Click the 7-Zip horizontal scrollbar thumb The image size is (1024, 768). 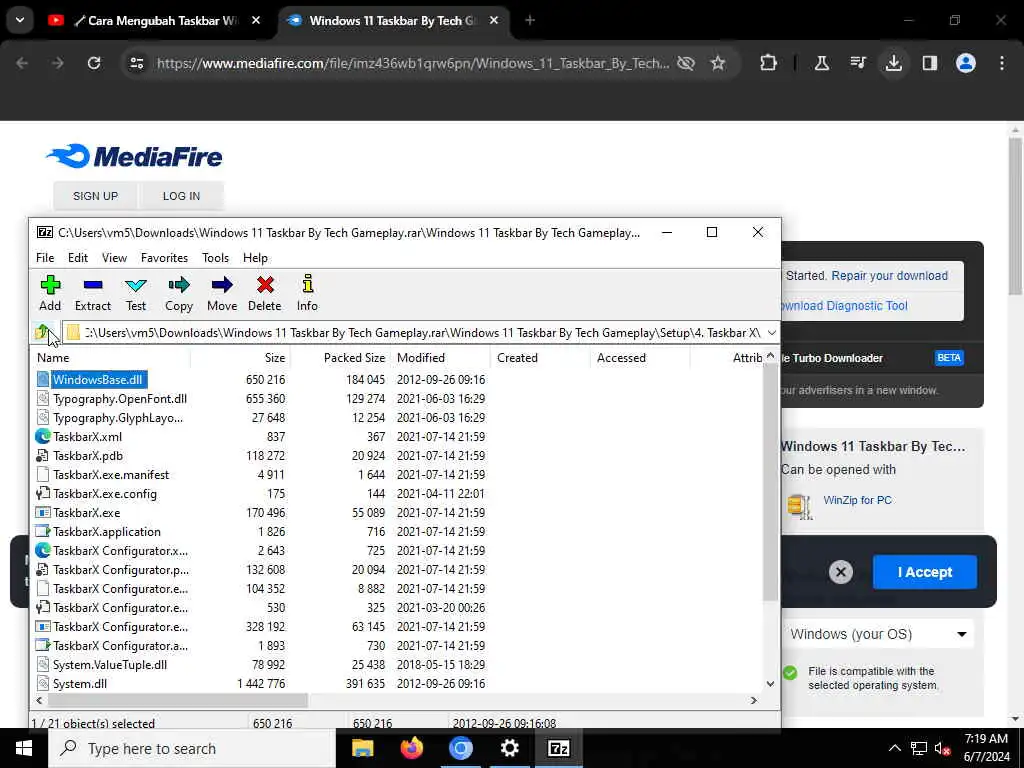[176, 700]
